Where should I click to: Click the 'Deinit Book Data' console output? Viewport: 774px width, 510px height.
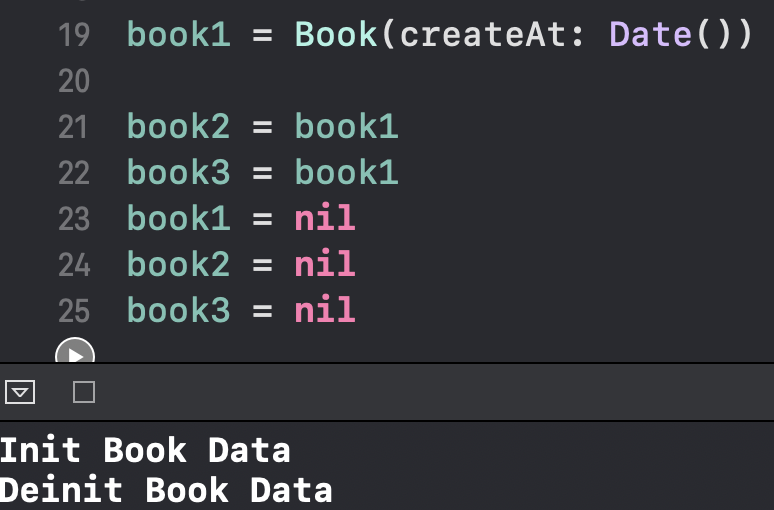(x=166, y=490)
